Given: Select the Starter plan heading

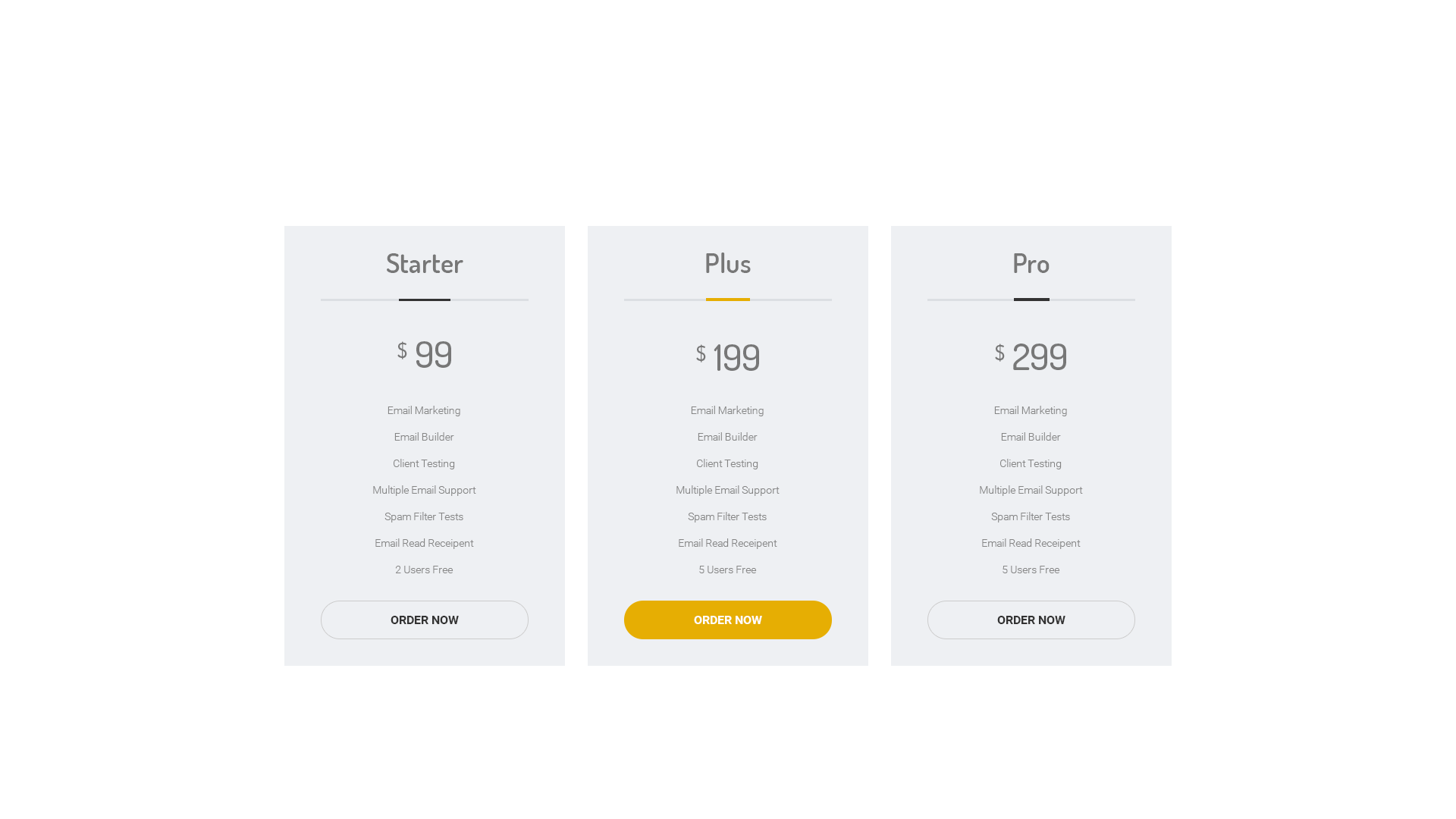Looking at the screenshot, I should 424,263.
